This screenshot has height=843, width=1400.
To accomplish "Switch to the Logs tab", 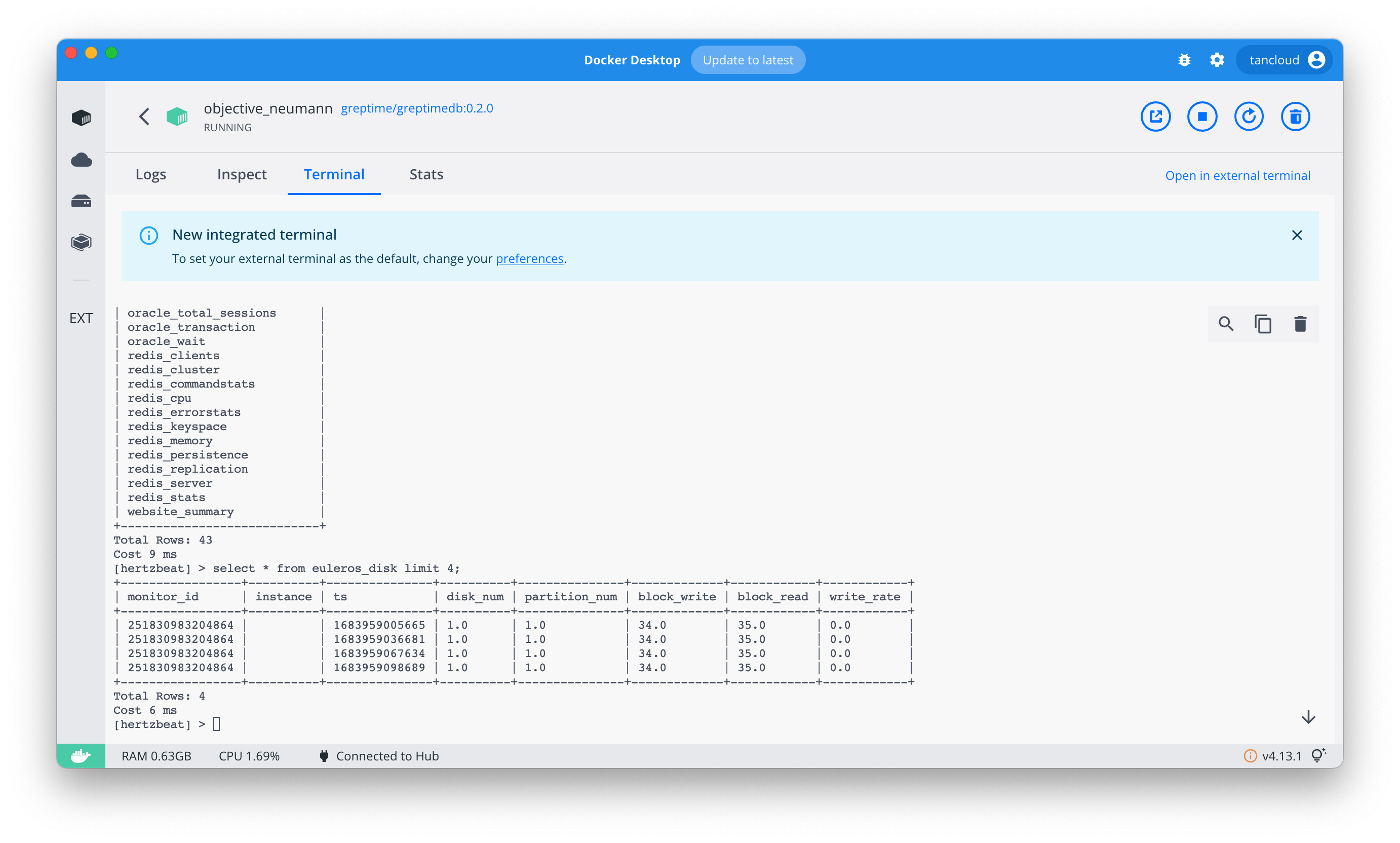I will (150, 174).
